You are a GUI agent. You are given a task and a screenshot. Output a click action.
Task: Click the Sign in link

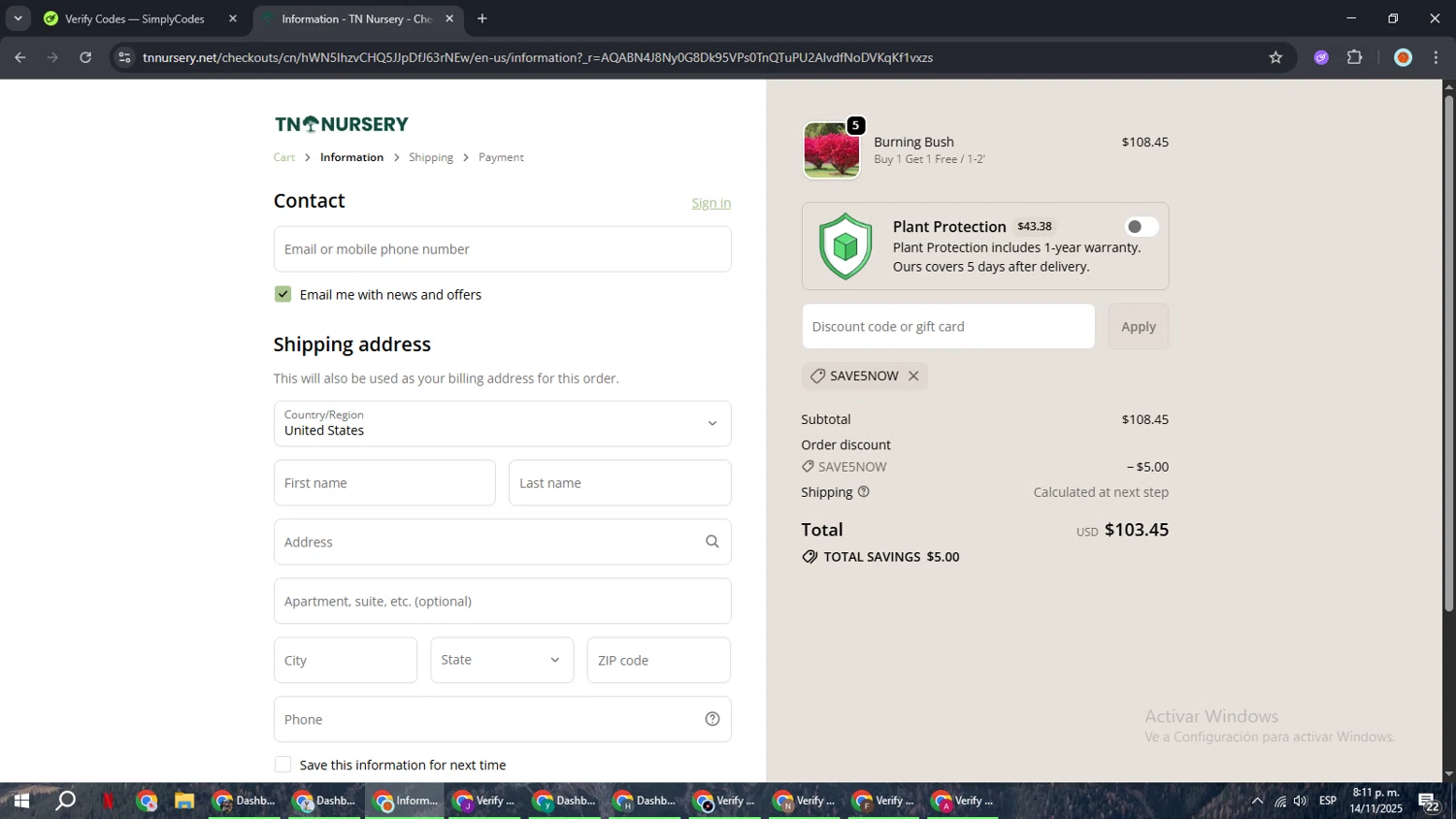pyautogui.click(x=711, y=203)
